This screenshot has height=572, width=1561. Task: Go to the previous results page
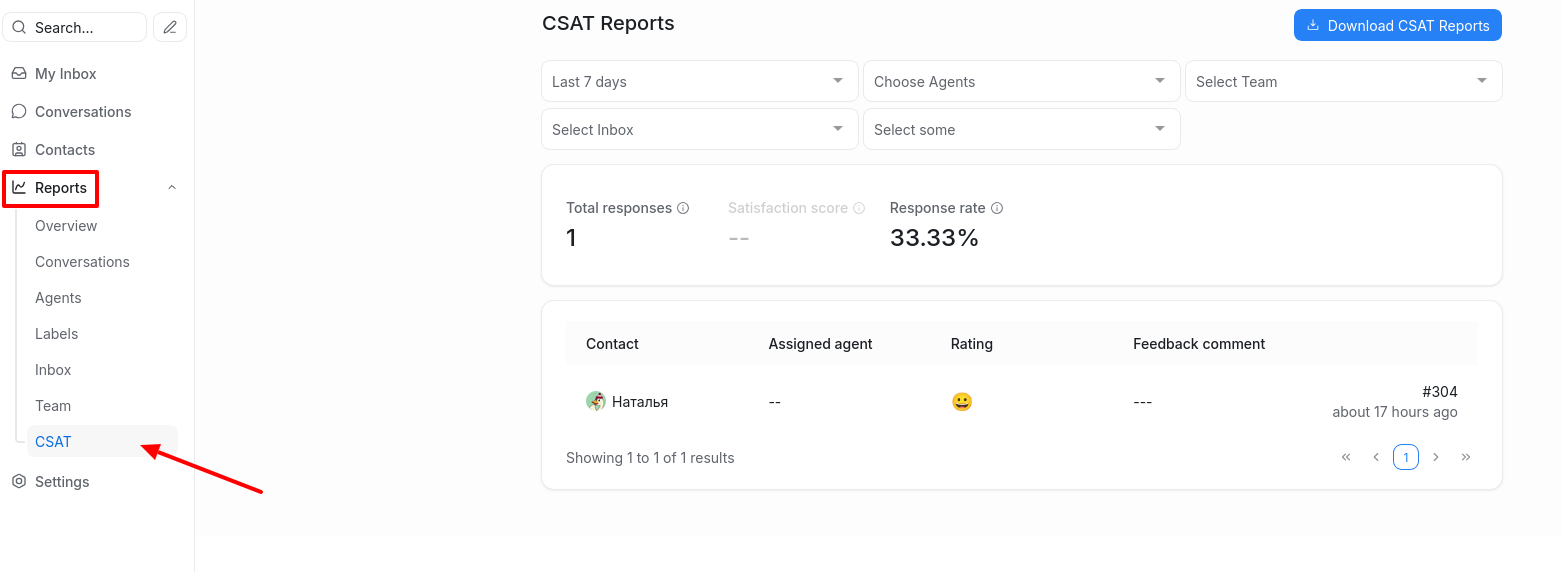tap(1376, 457)
